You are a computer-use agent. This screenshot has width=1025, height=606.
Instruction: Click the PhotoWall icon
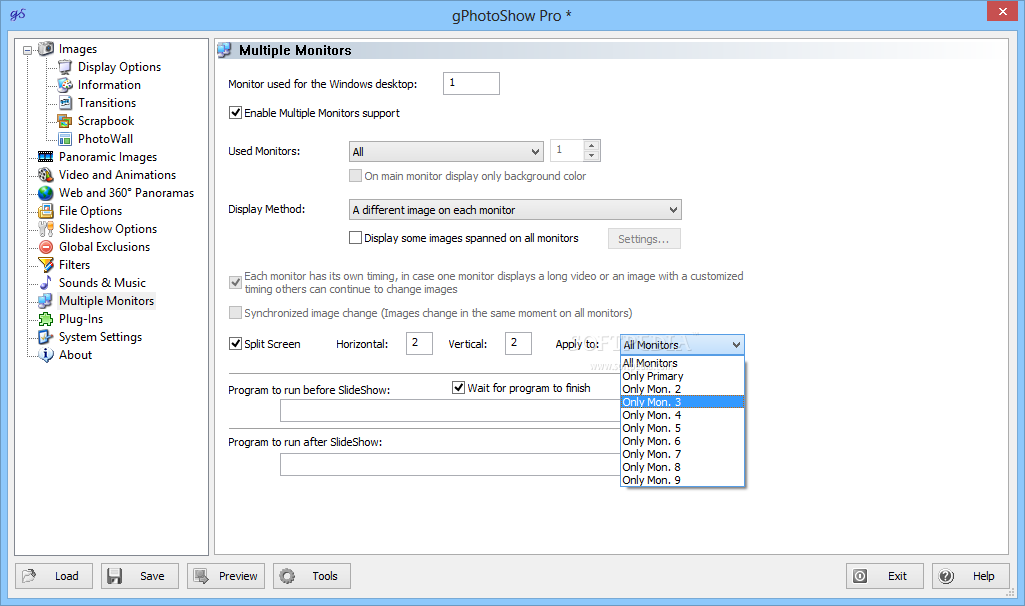[x=65, y=139]
